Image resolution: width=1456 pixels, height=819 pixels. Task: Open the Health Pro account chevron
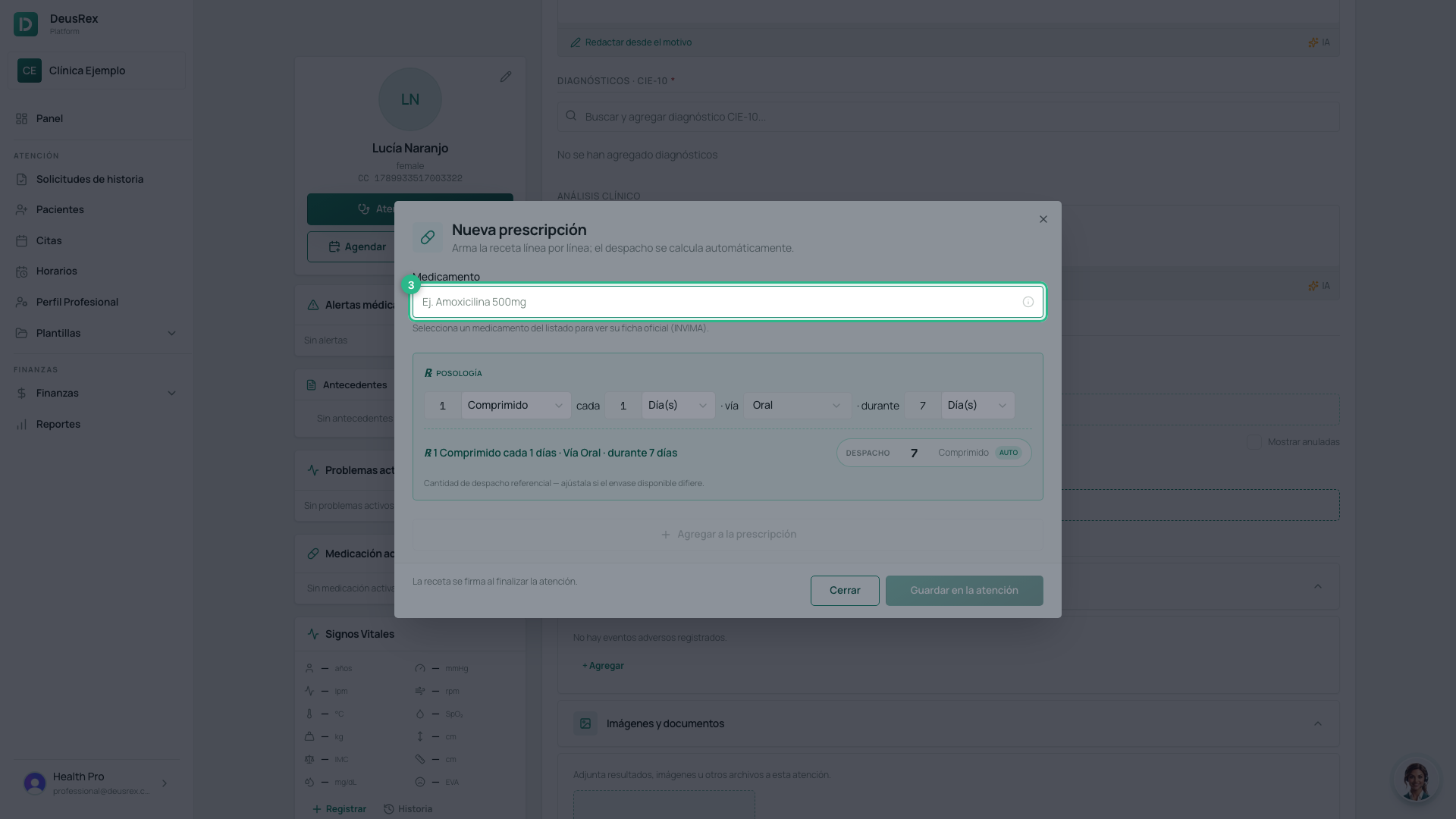click(165, 783)
